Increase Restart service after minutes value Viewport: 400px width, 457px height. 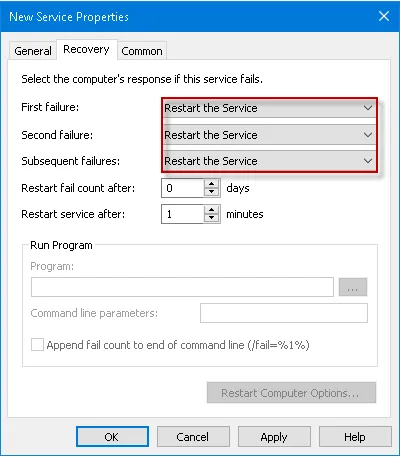click(x=211, y=210)
